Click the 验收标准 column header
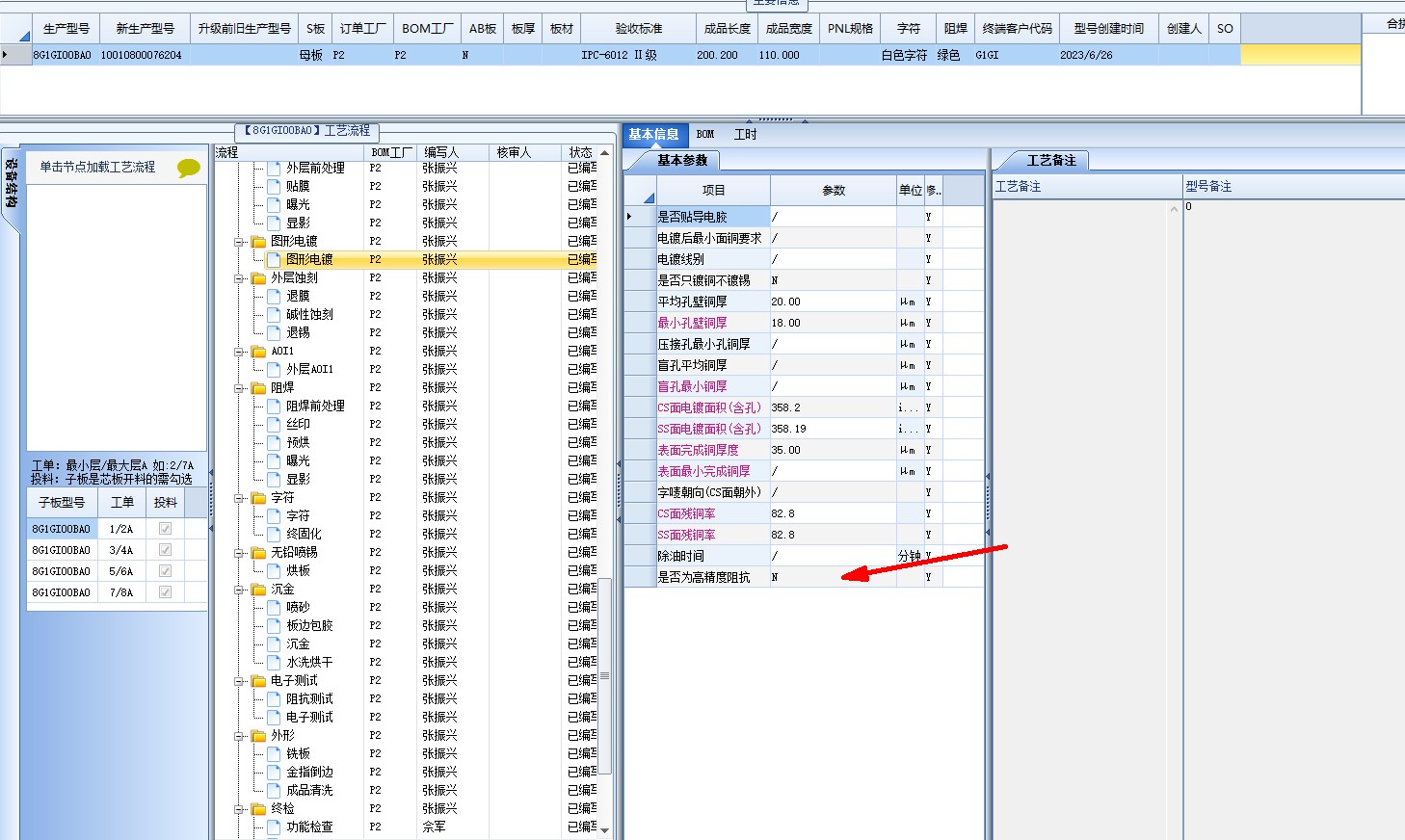This screenshot has width=1405, height=840. (639, 29)
